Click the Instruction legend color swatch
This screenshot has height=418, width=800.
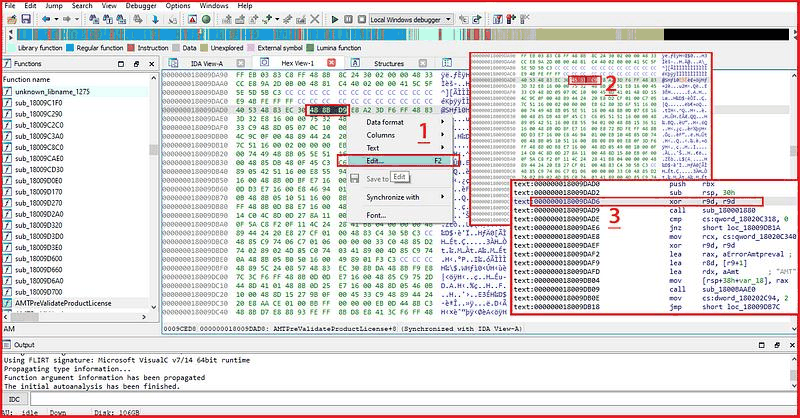131,48
